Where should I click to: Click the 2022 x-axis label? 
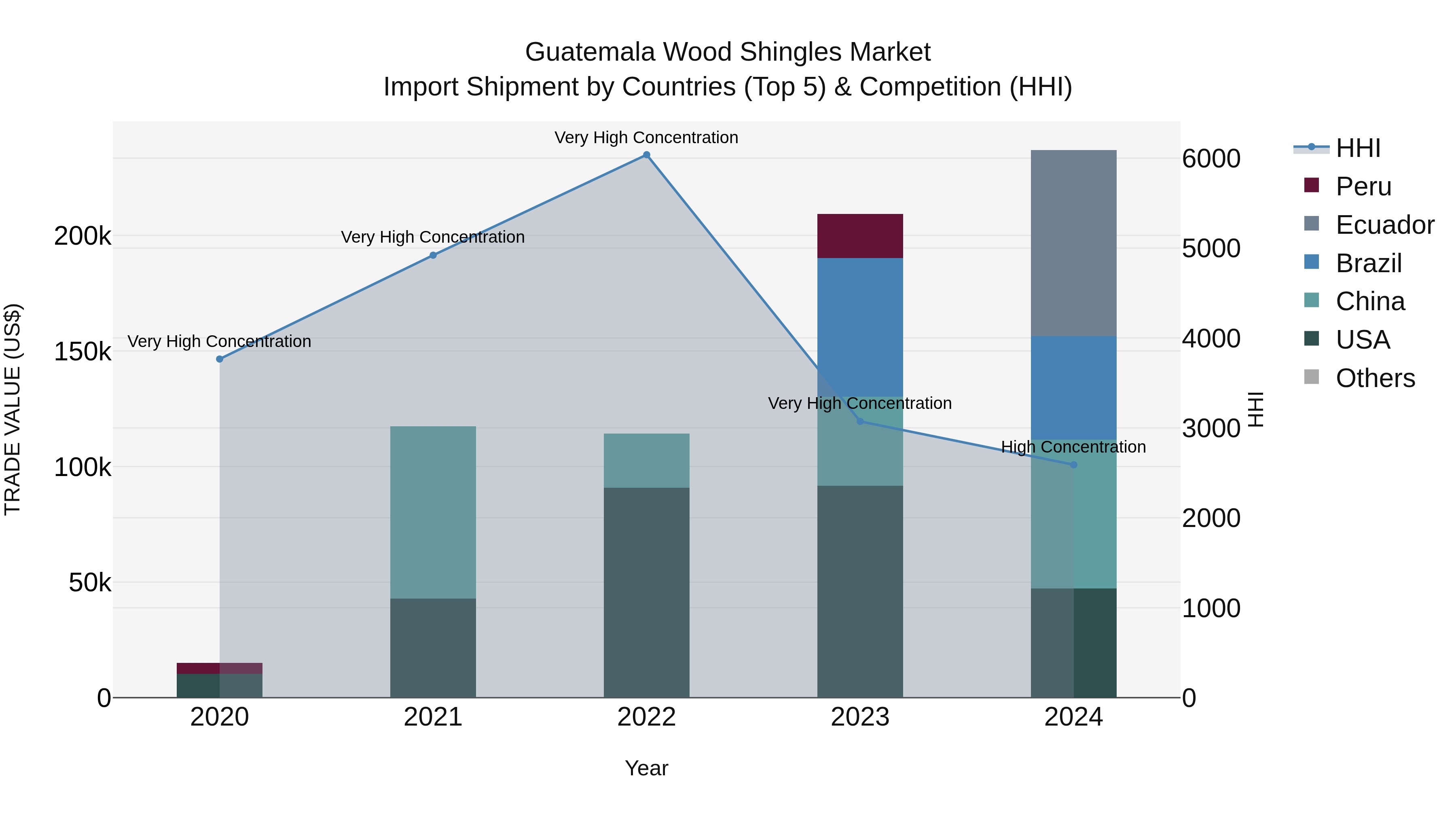tap(647, 717)
